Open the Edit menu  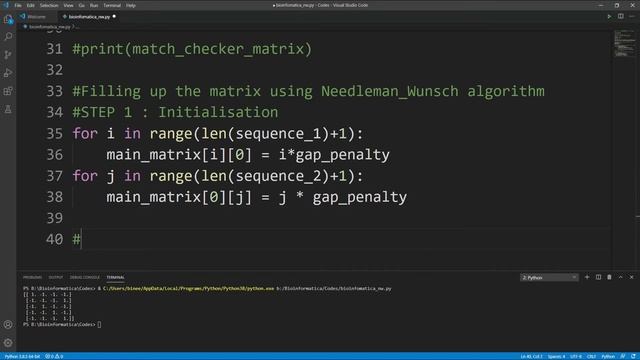[x=31, y=5]
